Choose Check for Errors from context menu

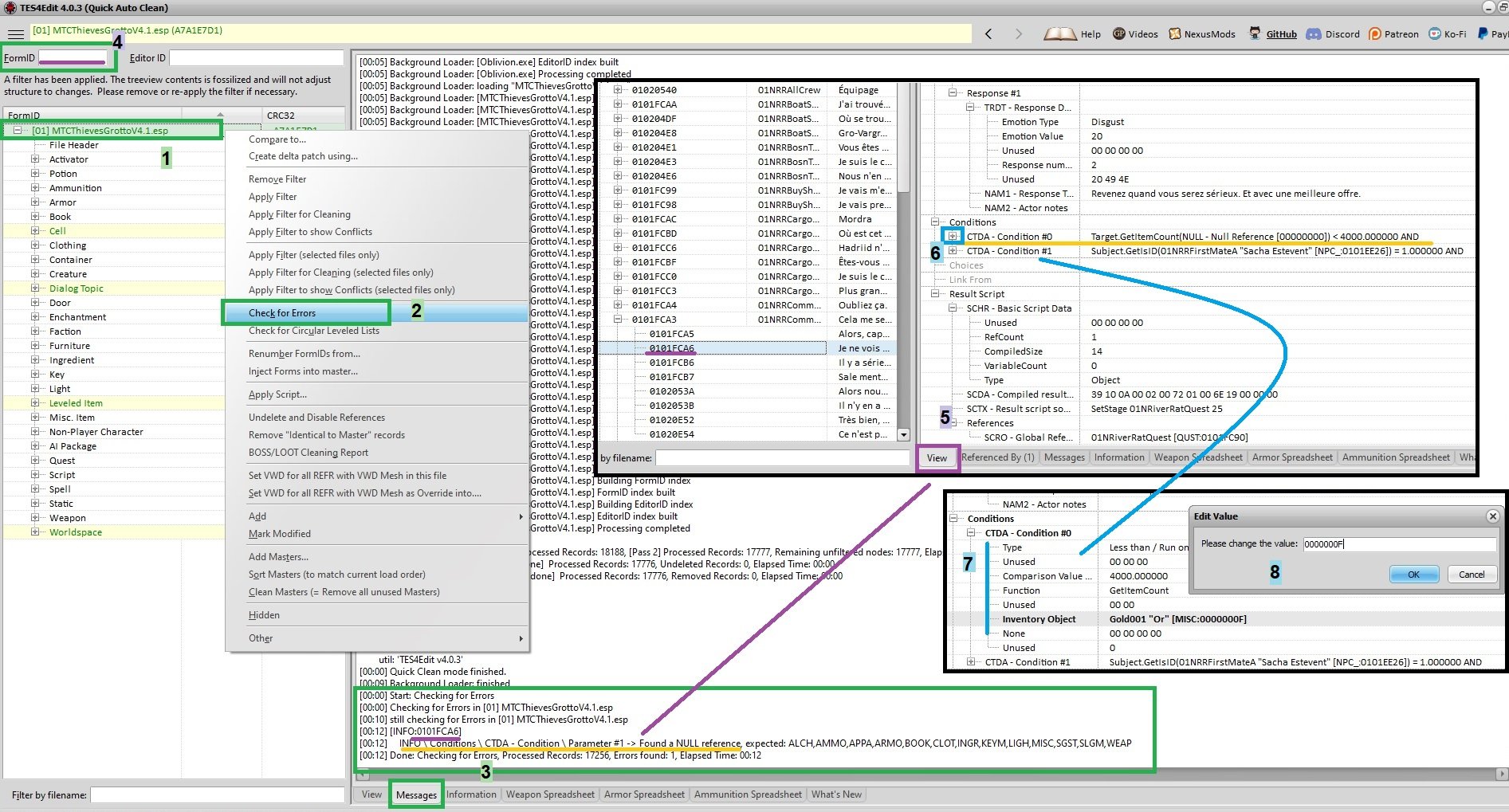click(282, 313)
